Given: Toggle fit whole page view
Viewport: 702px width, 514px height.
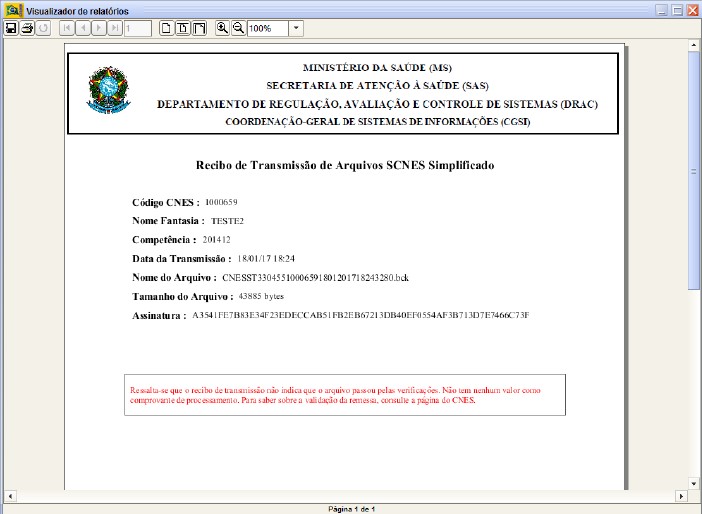Looking at the screenshot, I should point(199,28).
